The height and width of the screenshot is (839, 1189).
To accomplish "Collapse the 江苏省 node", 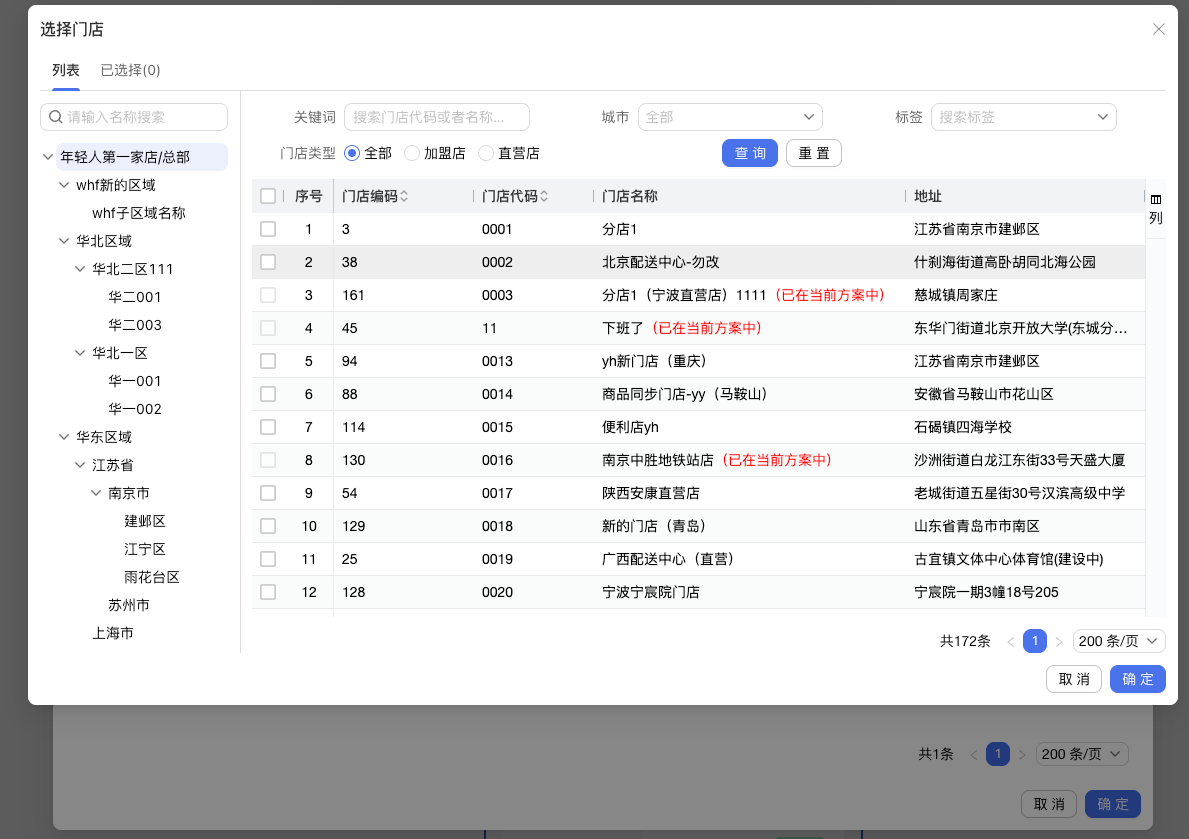I will [x=80, y=465].
